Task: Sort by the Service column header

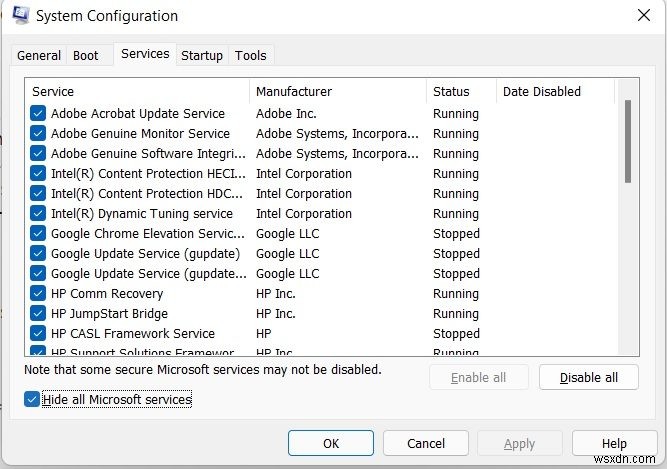Action: pyautogui.click(x=137, y=91)
